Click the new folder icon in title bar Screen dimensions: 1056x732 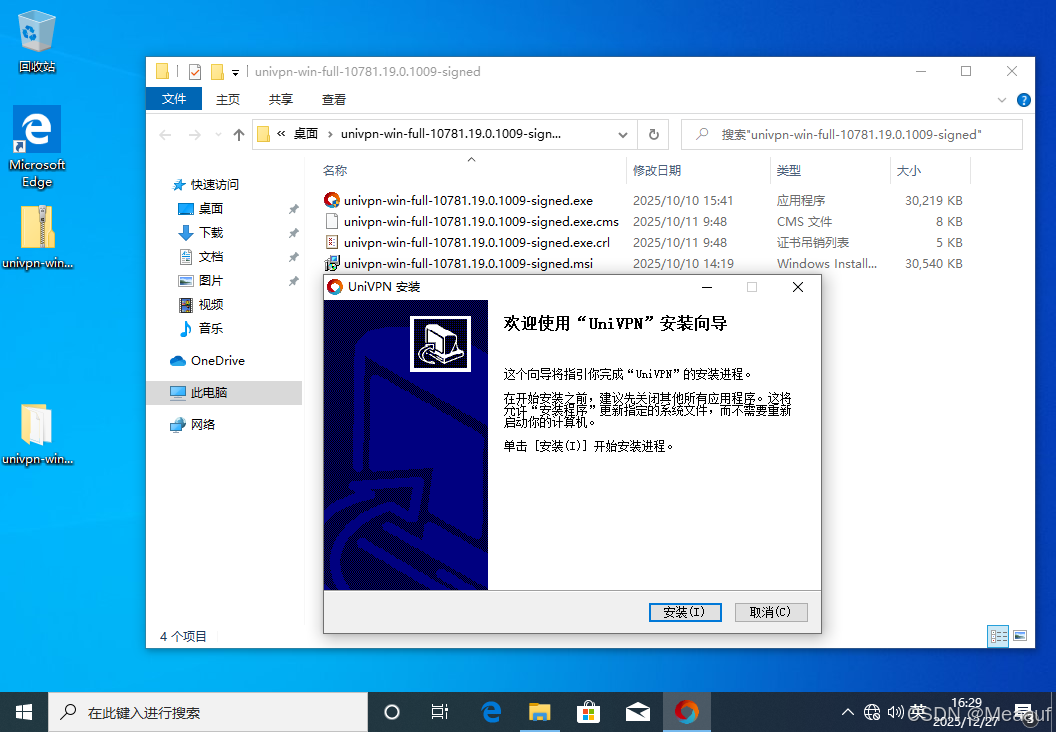click(x=217, y=71)
